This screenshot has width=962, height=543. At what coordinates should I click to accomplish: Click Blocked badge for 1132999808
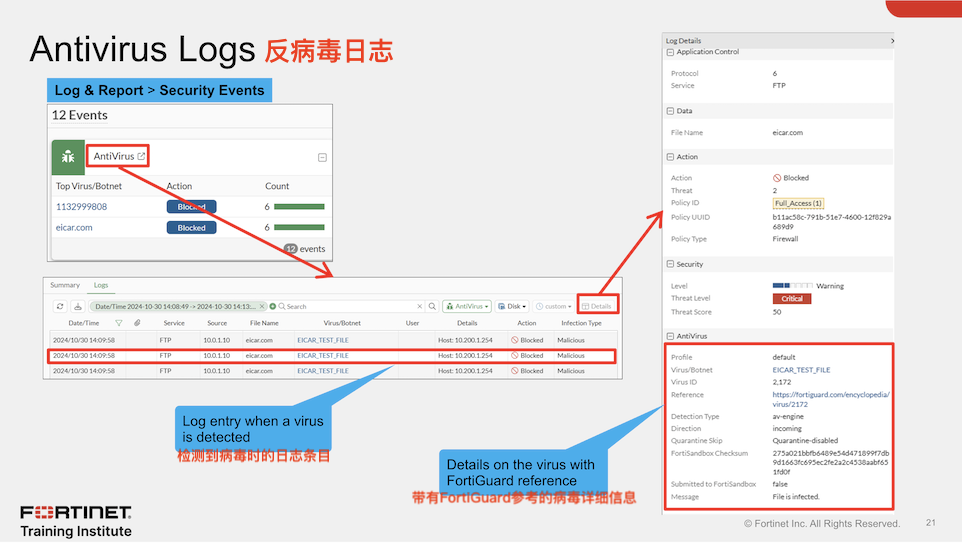tap(191, 207)
